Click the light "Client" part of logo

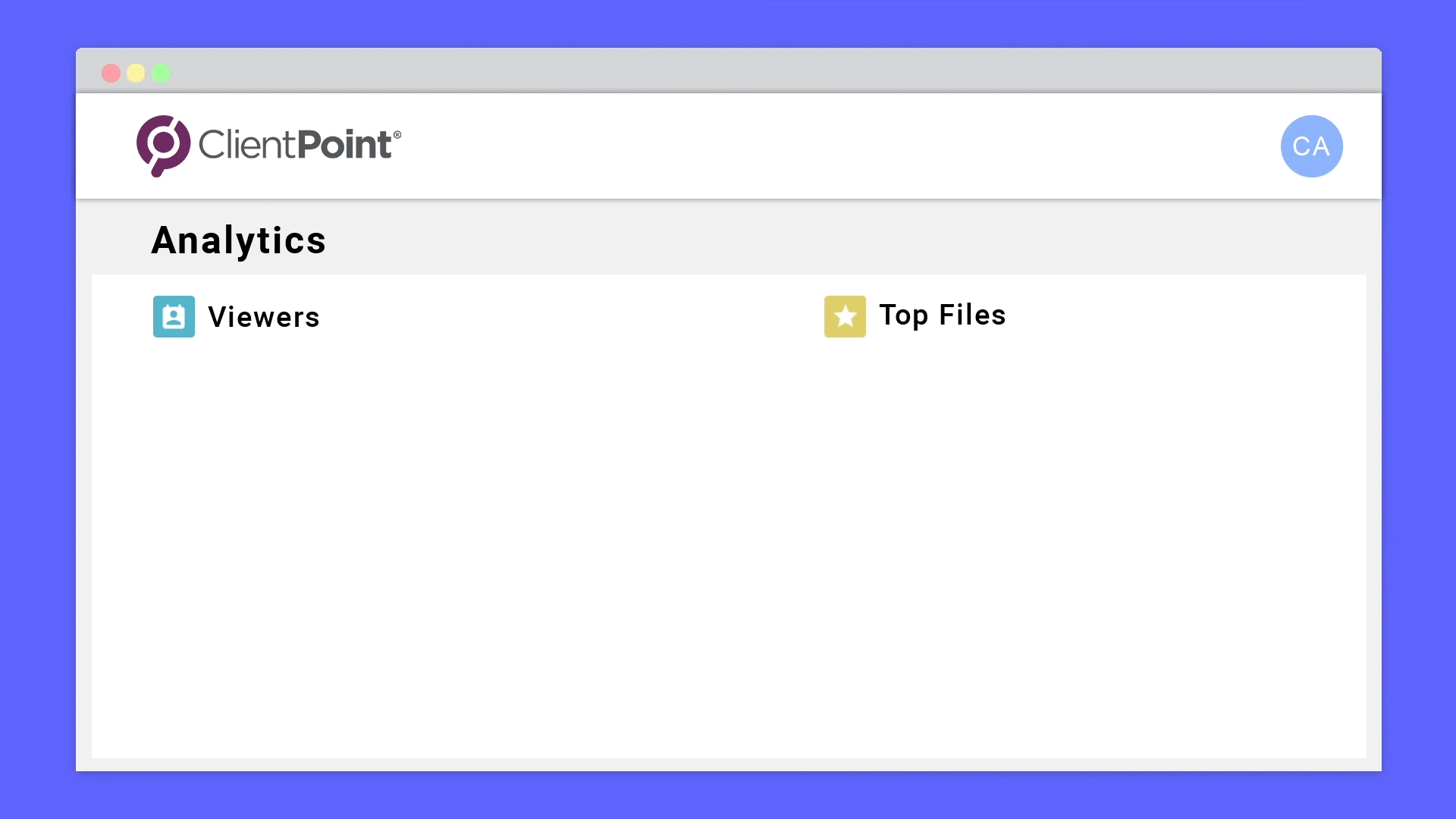click(x=247, y=144)
